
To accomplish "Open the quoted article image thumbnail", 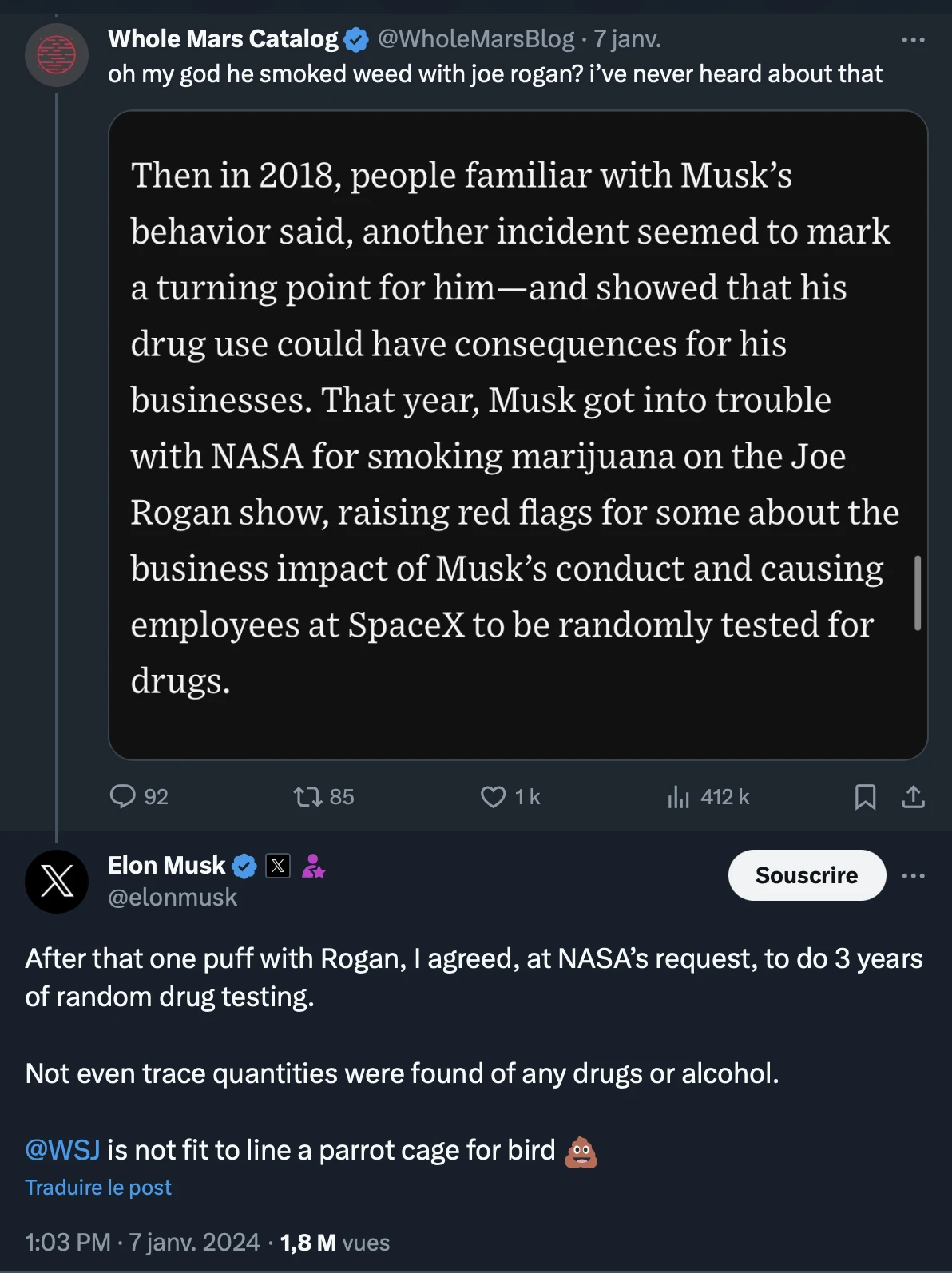I will (x=518, y=434).
